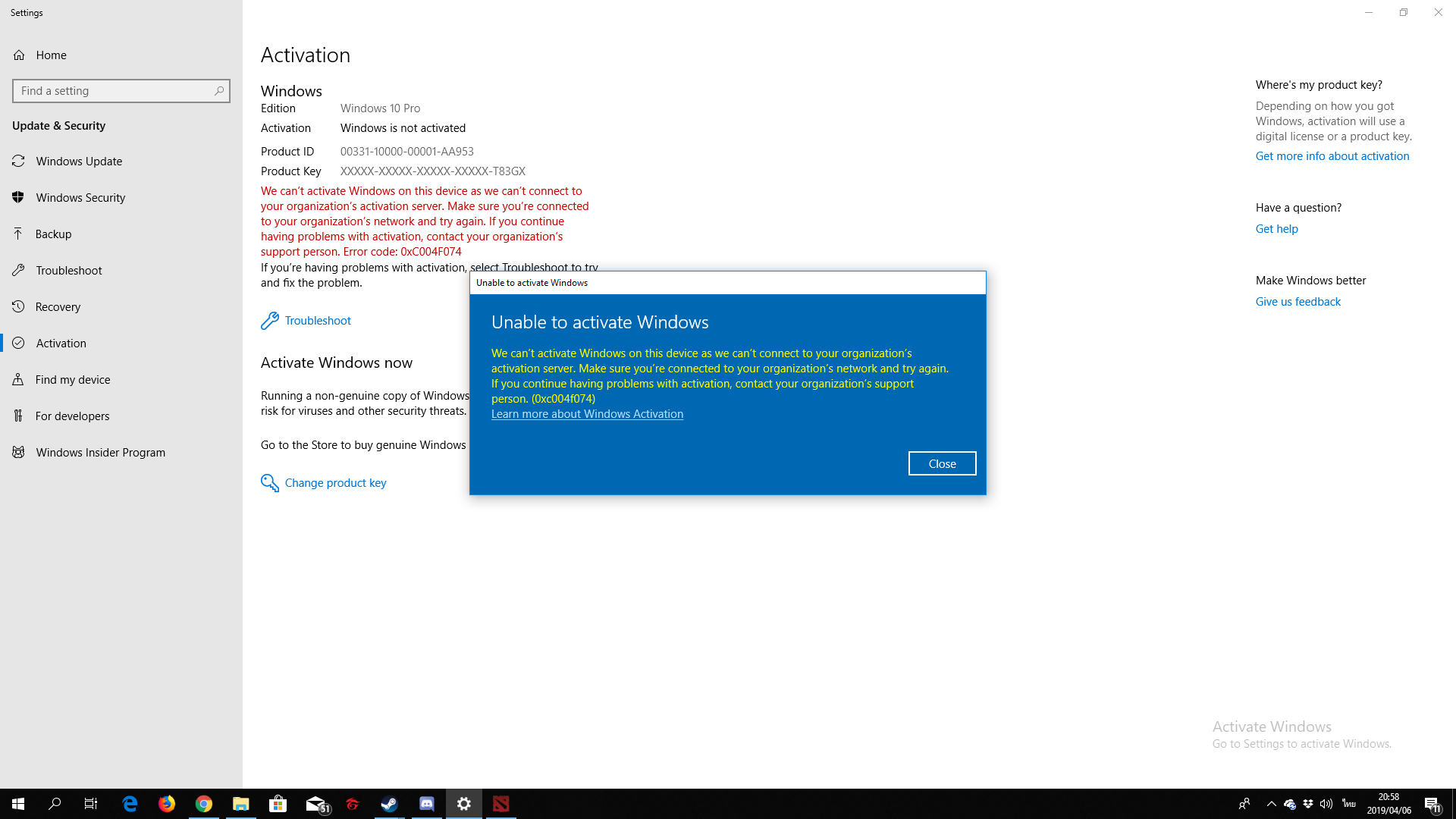Screen dimensions: 1456x819
Task: Click the key icon beside Change product key
Action: pos(270,483)
